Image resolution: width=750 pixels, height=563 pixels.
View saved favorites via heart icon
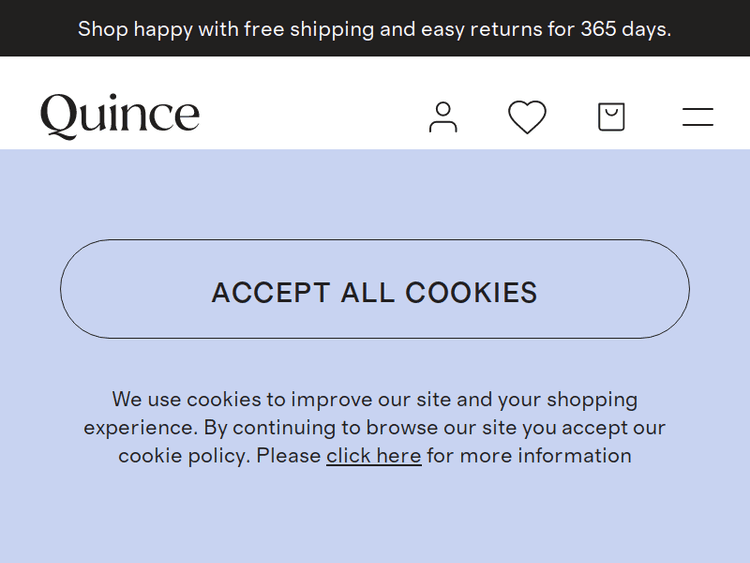pyautogui.click(x=527, y=117)
